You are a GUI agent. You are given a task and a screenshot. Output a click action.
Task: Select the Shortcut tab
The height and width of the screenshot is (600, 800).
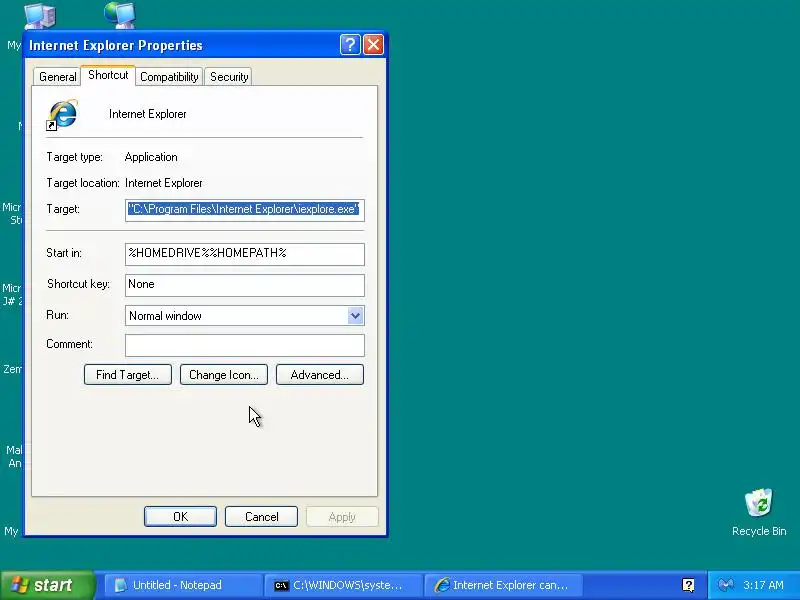[x=108, y=75]
